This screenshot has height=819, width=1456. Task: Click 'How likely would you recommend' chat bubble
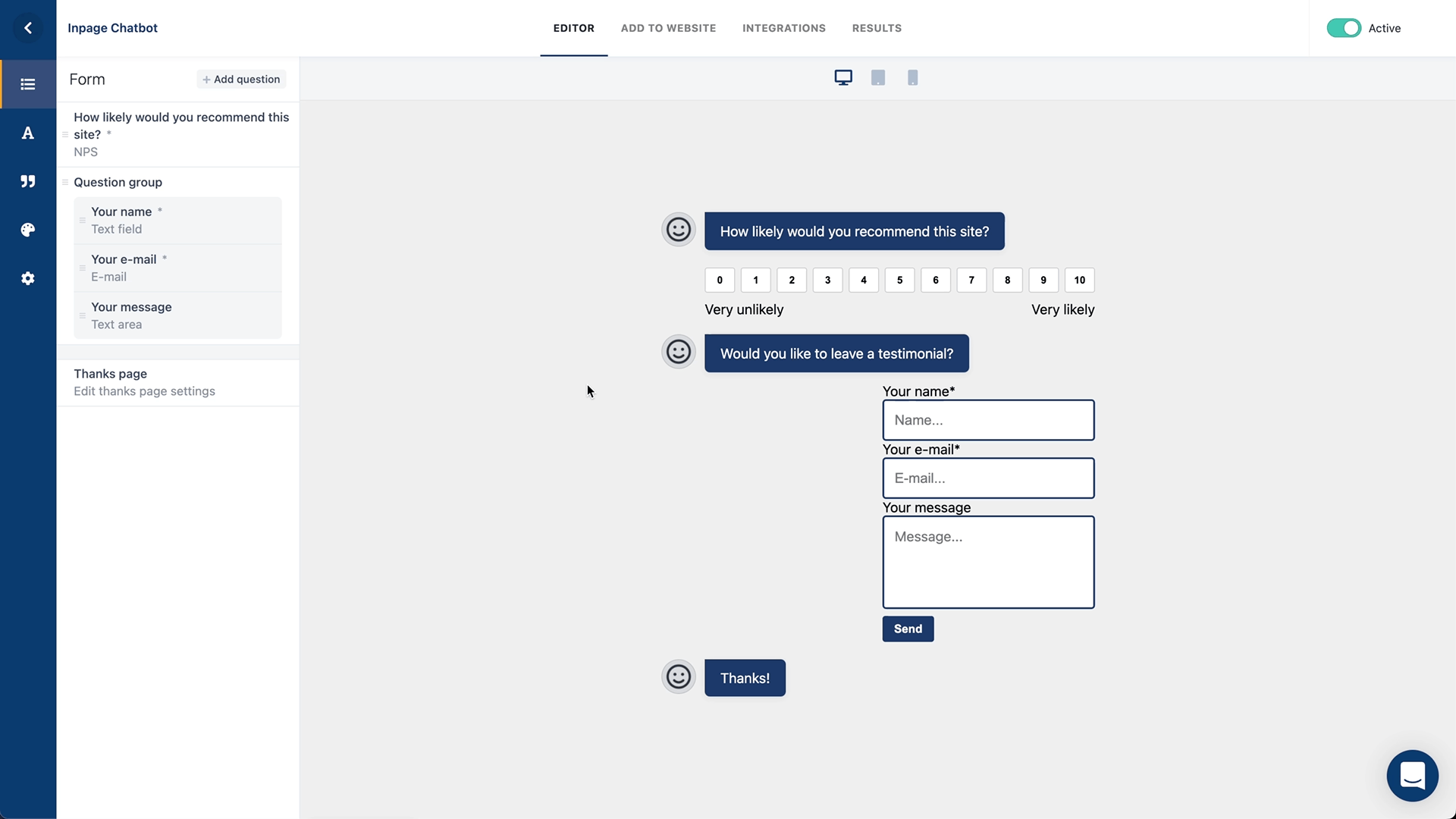click(x=855, y=231)
